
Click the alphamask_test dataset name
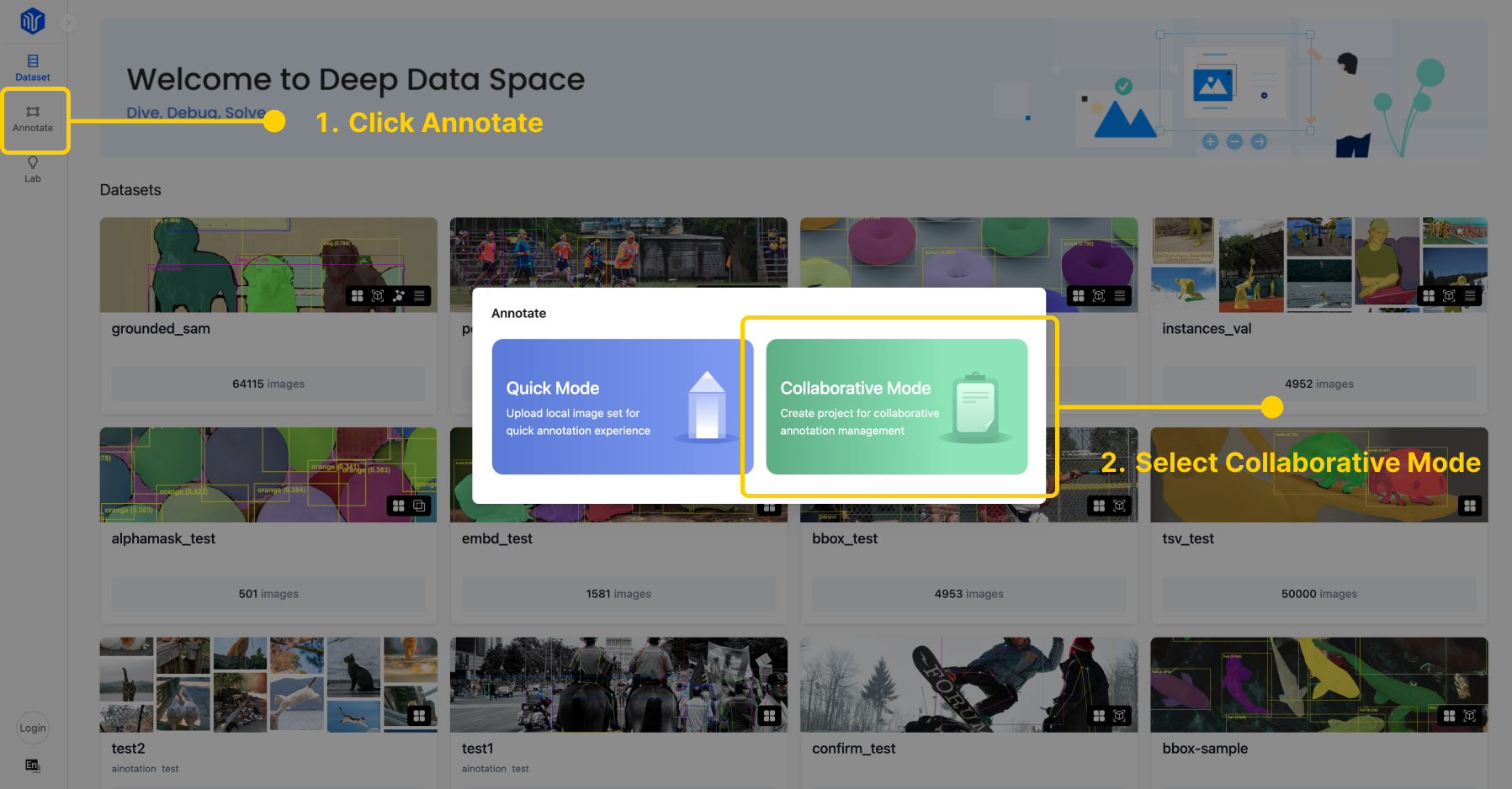click(163, 538)
